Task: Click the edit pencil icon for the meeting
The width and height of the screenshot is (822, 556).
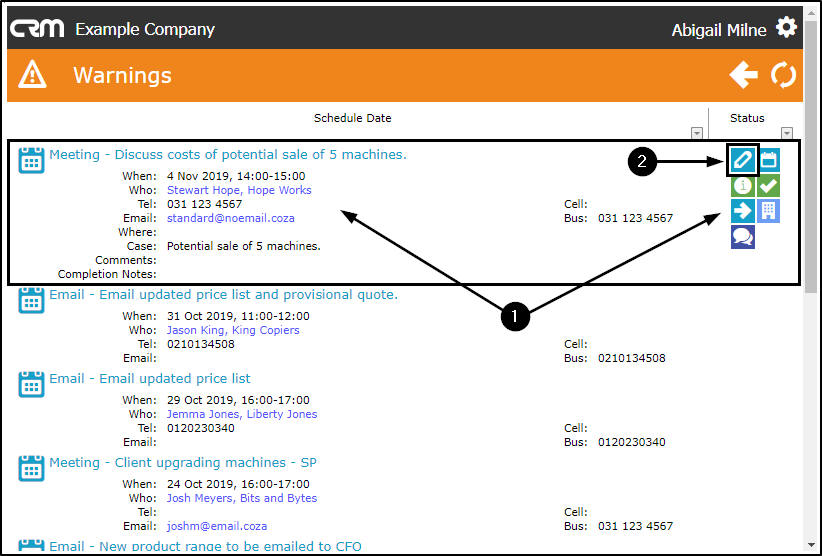Action: [743, 159]
